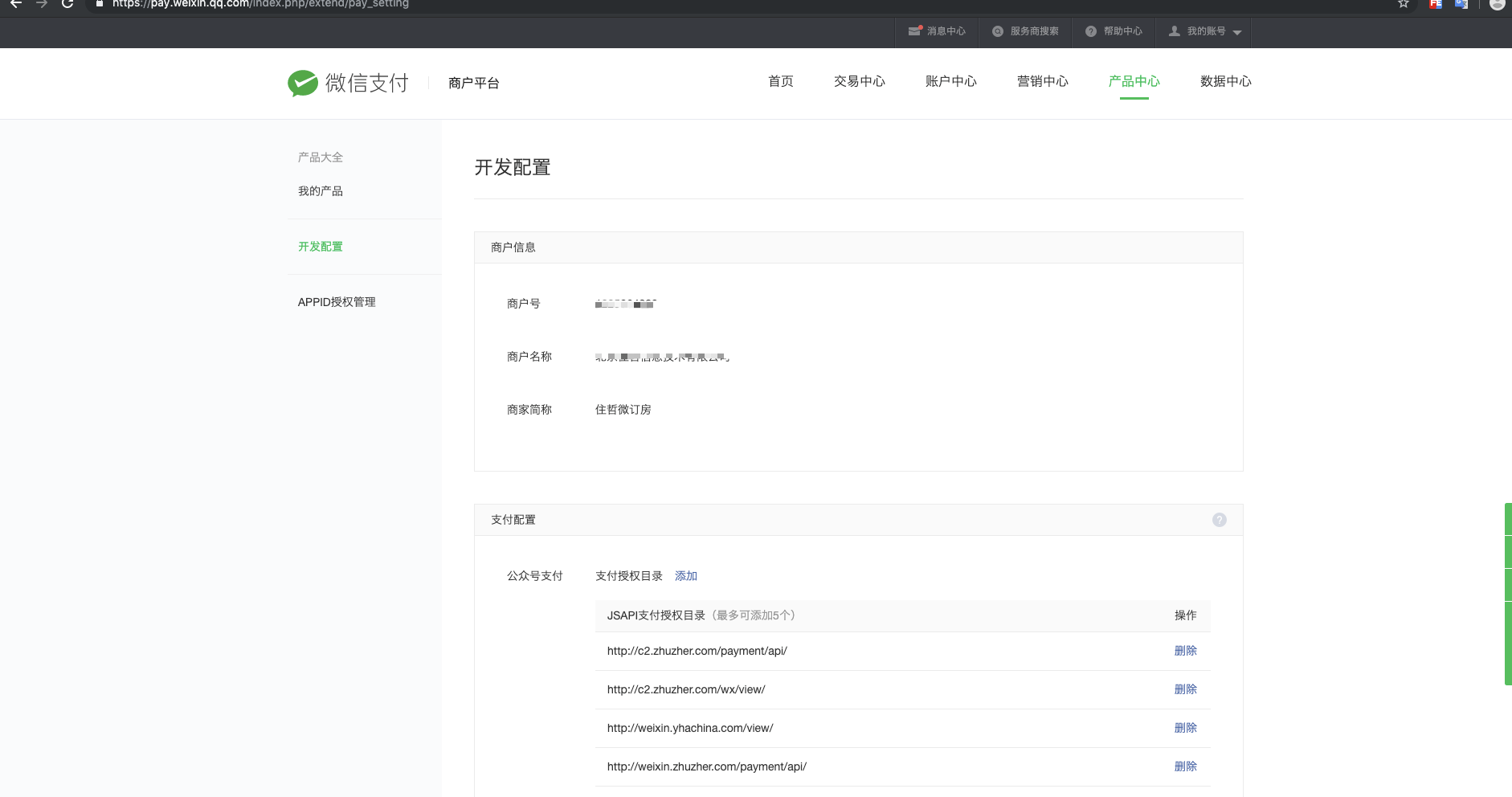Image resolution: width=1512 pixels, height=797 pixels.
Task: Click the 服务商搜索 search icon
Action: click(998, 31)
